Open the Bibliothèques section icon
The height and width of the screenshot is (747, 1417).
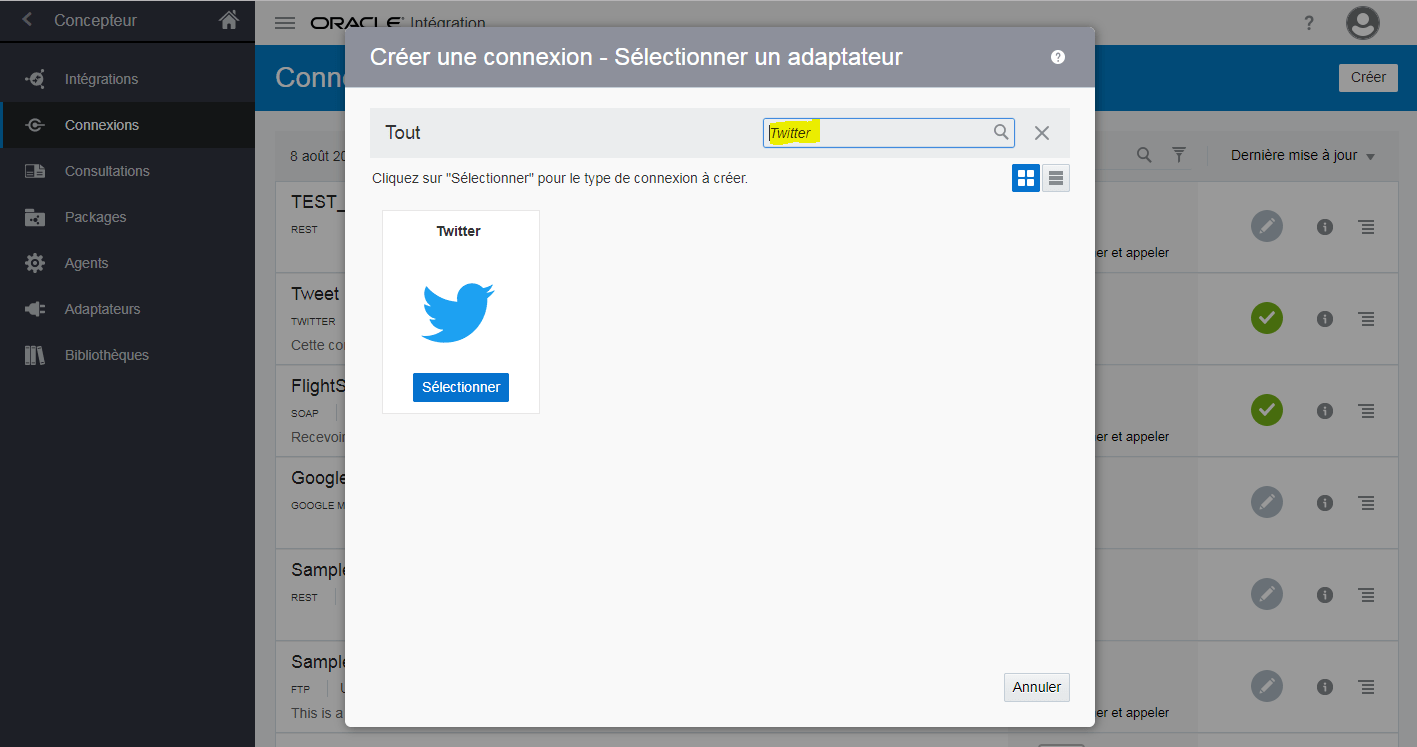pyautogui.click(x=37, y=355)
